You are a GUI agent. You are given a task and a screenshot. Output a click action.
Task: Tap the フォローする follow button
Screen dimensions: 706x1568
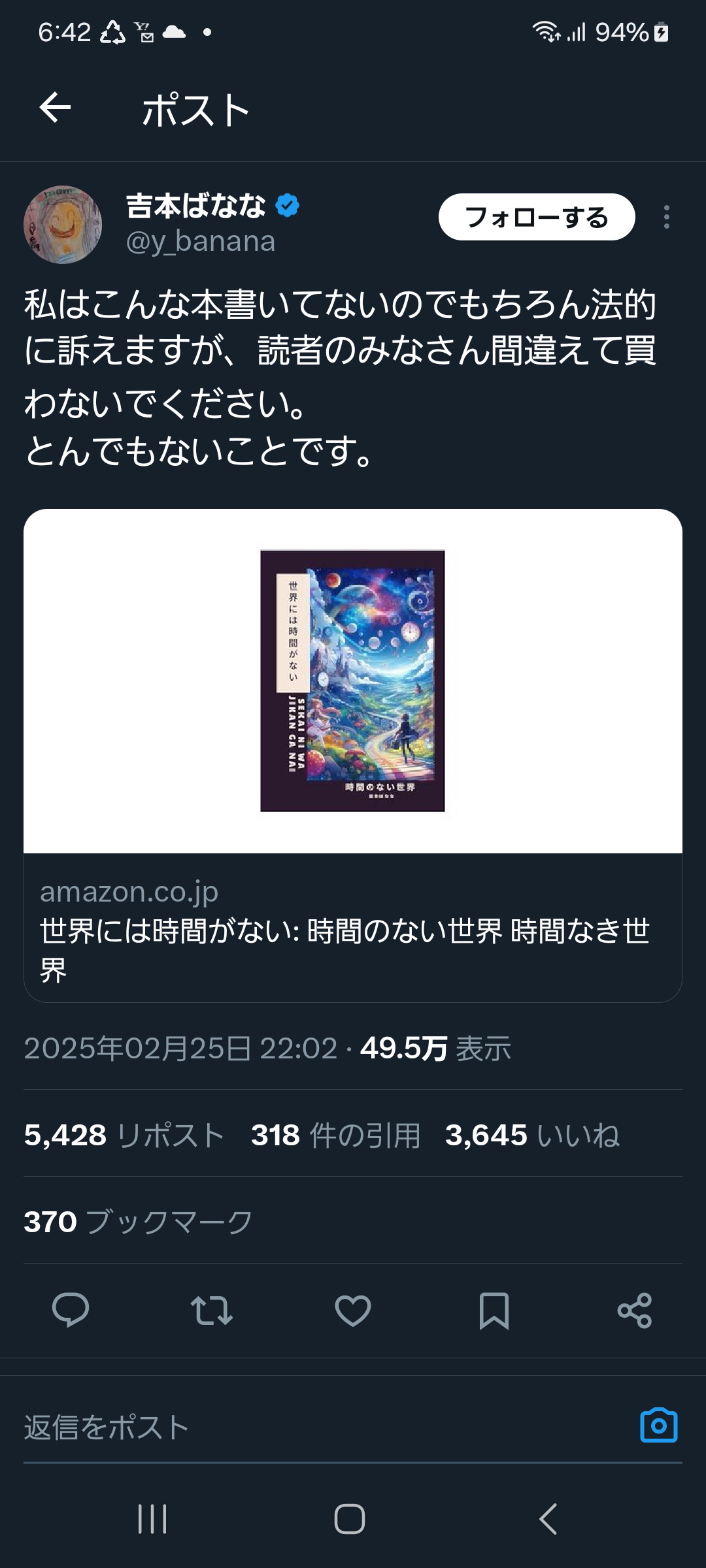pyautogui.click(x=537, y=217)
